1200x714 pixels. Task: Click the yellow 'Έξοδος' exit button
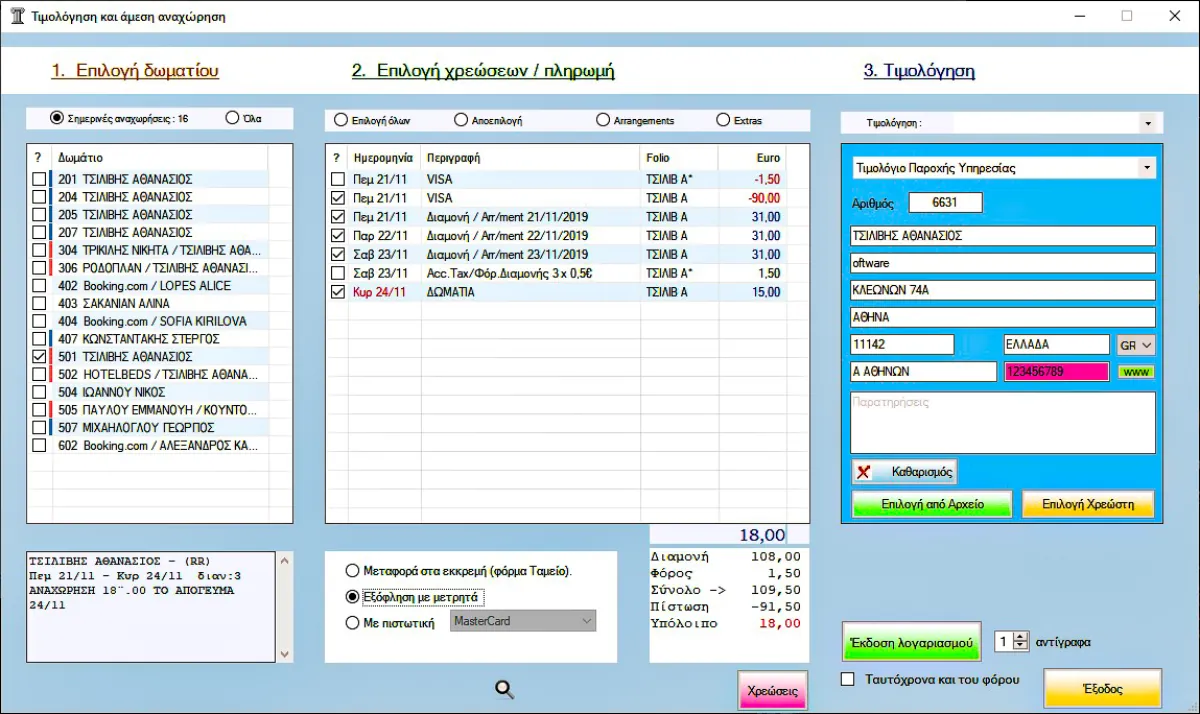pos(1103,689)
